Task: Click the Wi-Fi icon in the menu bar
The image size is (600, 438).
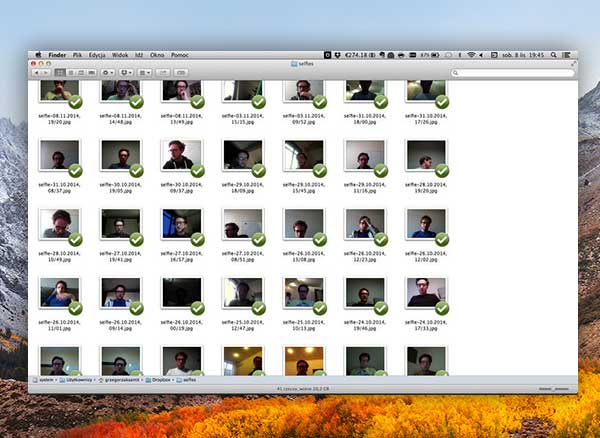Action: 471,55
